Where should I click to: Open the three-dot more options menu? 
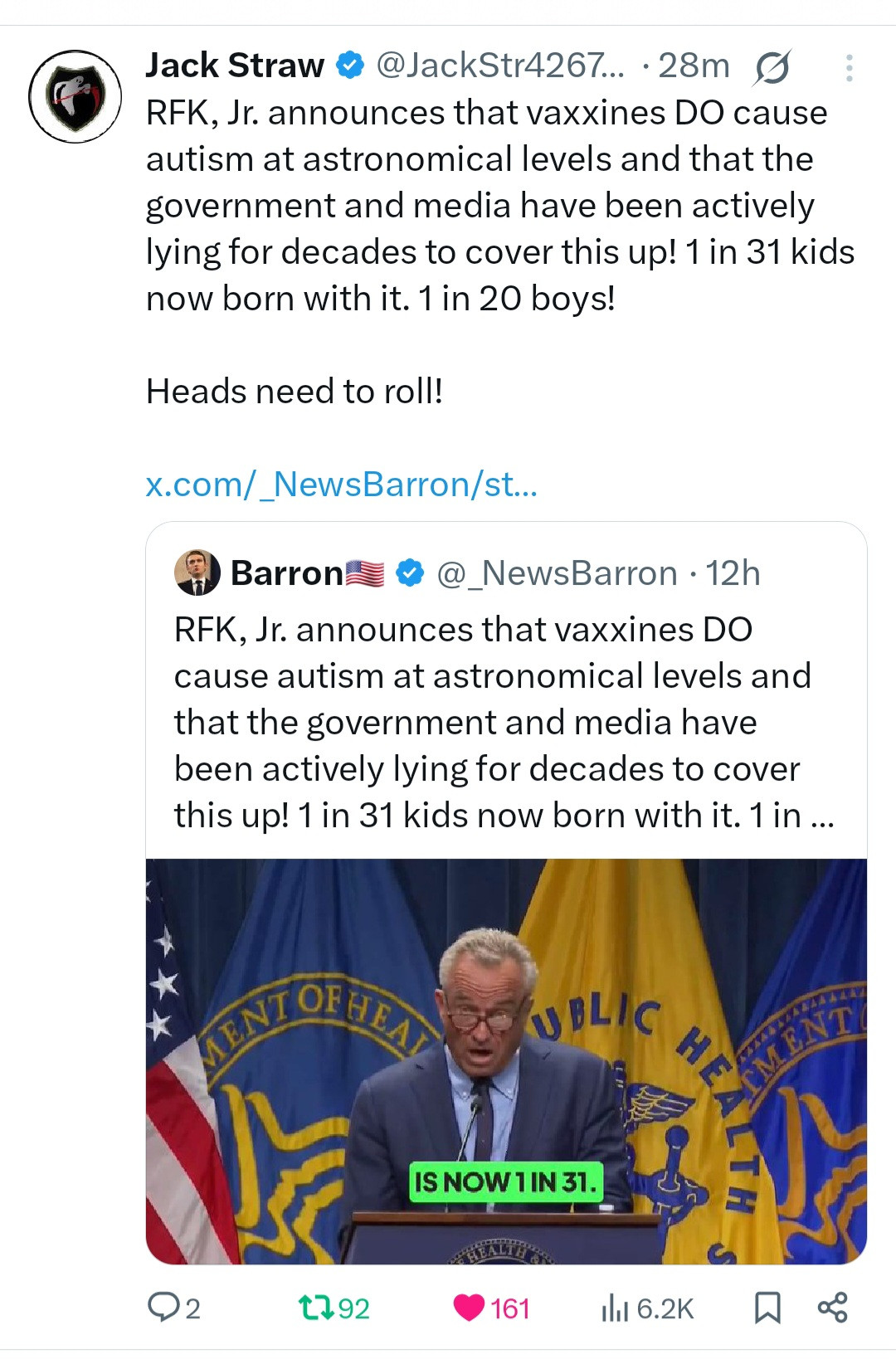(x=848, y=68)
